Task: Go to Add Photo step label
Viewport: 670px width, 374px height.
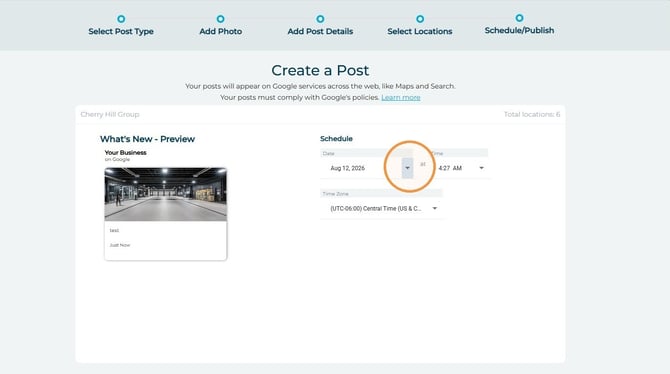Action: point(220,31)
